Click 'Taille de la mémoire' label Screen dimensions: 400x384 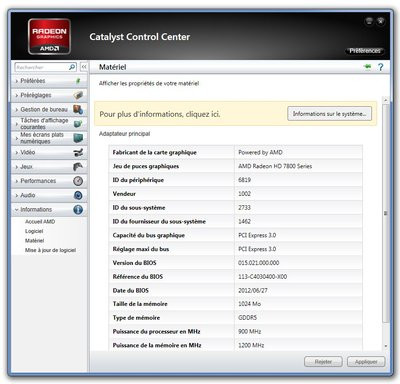pyautogui.click(x=140, y=304)
